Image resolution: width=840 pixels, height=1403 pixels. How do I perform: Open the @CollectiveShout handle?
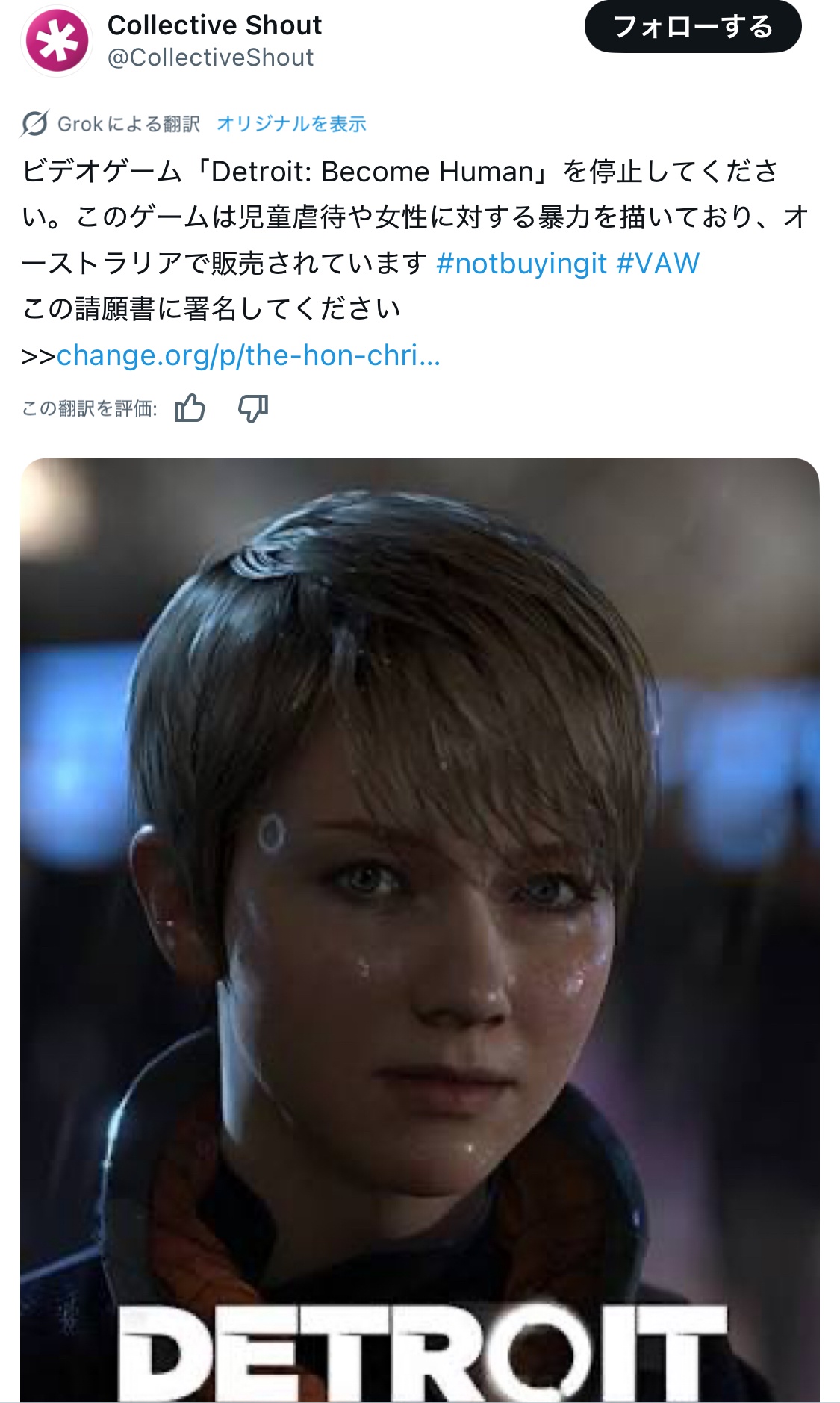211,57
